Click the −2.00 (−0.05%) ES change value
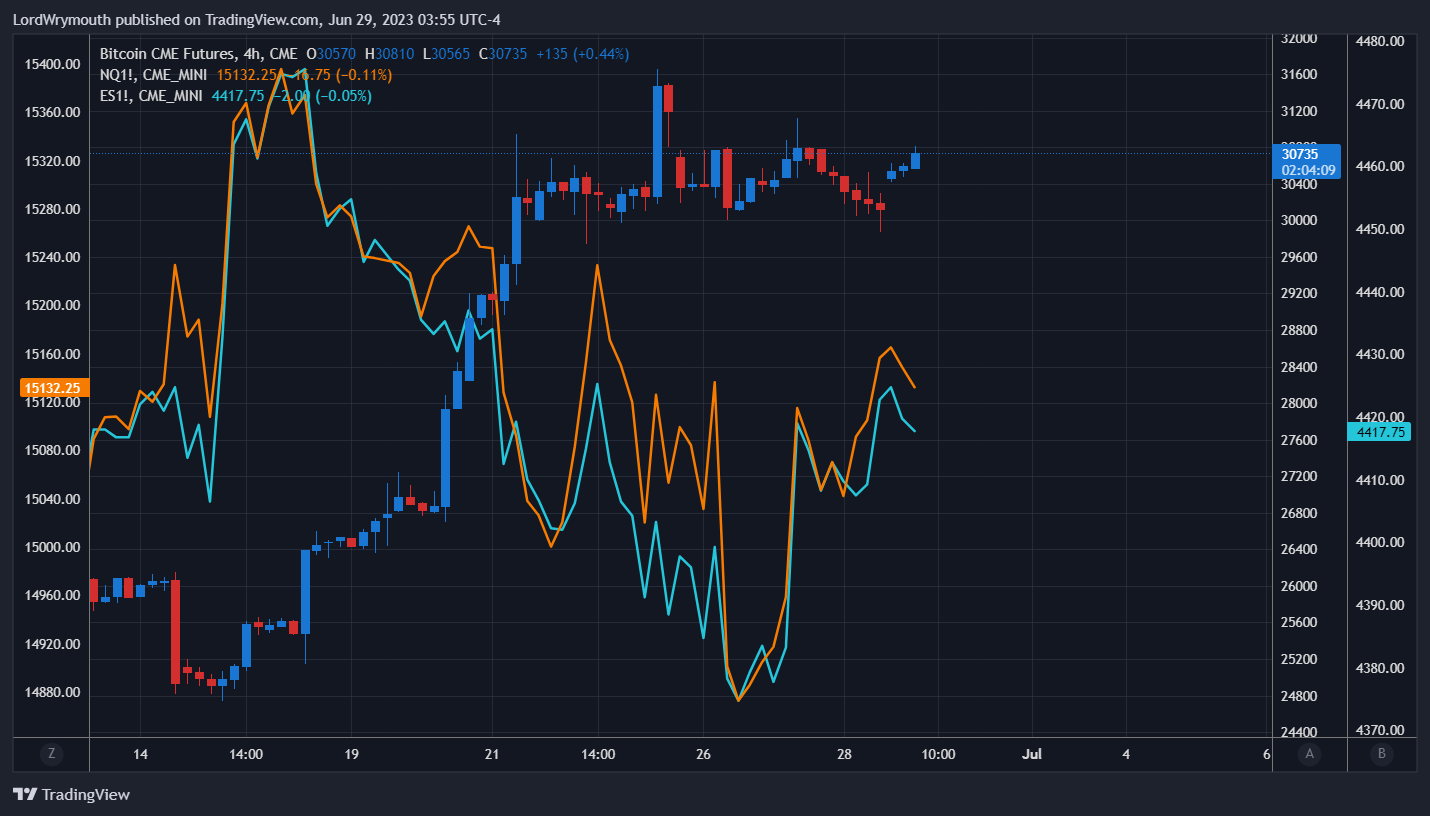The image size is (1430, 816). coord(322,96)
